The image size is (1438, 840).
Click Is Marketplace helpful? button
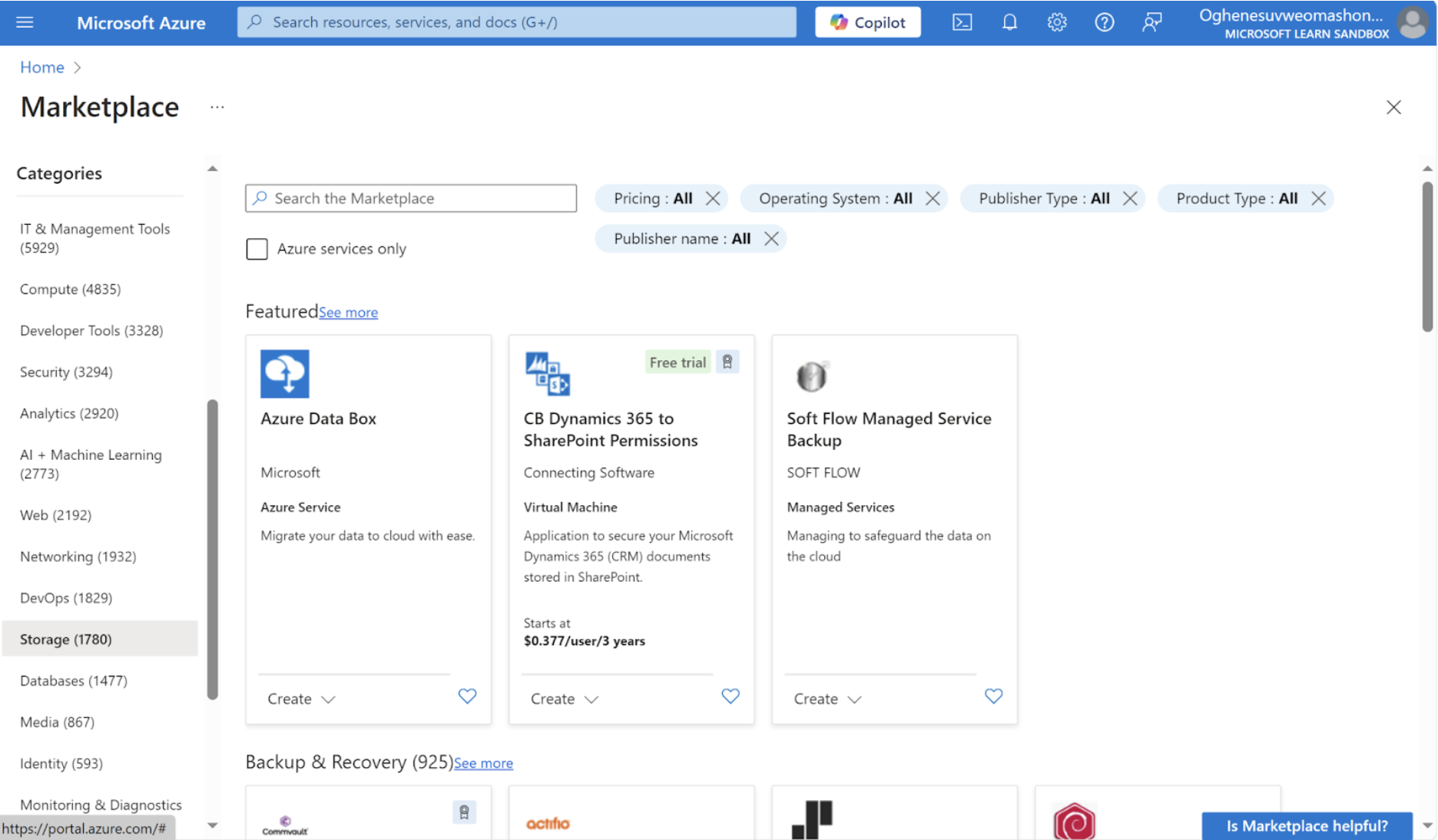1307,826
